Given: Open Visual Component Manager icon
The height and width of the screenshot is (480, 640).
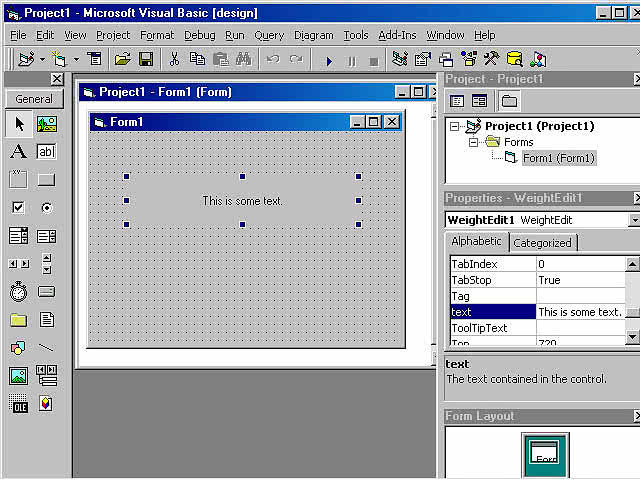Looking at the screenshot, I should 538,60.
